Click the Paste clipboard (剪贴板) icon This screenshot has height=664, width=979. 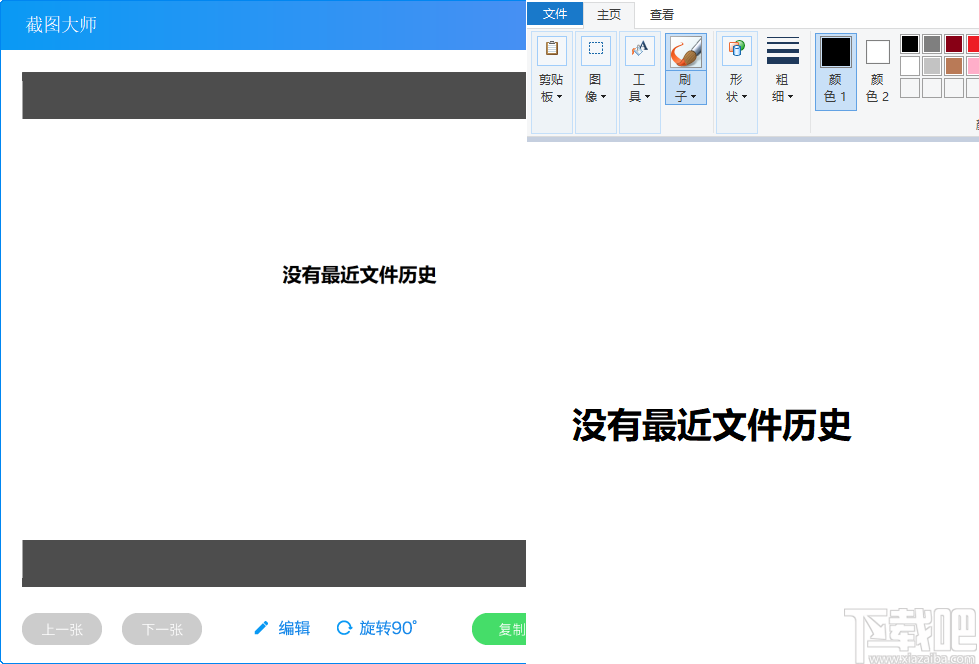point(551,50)
